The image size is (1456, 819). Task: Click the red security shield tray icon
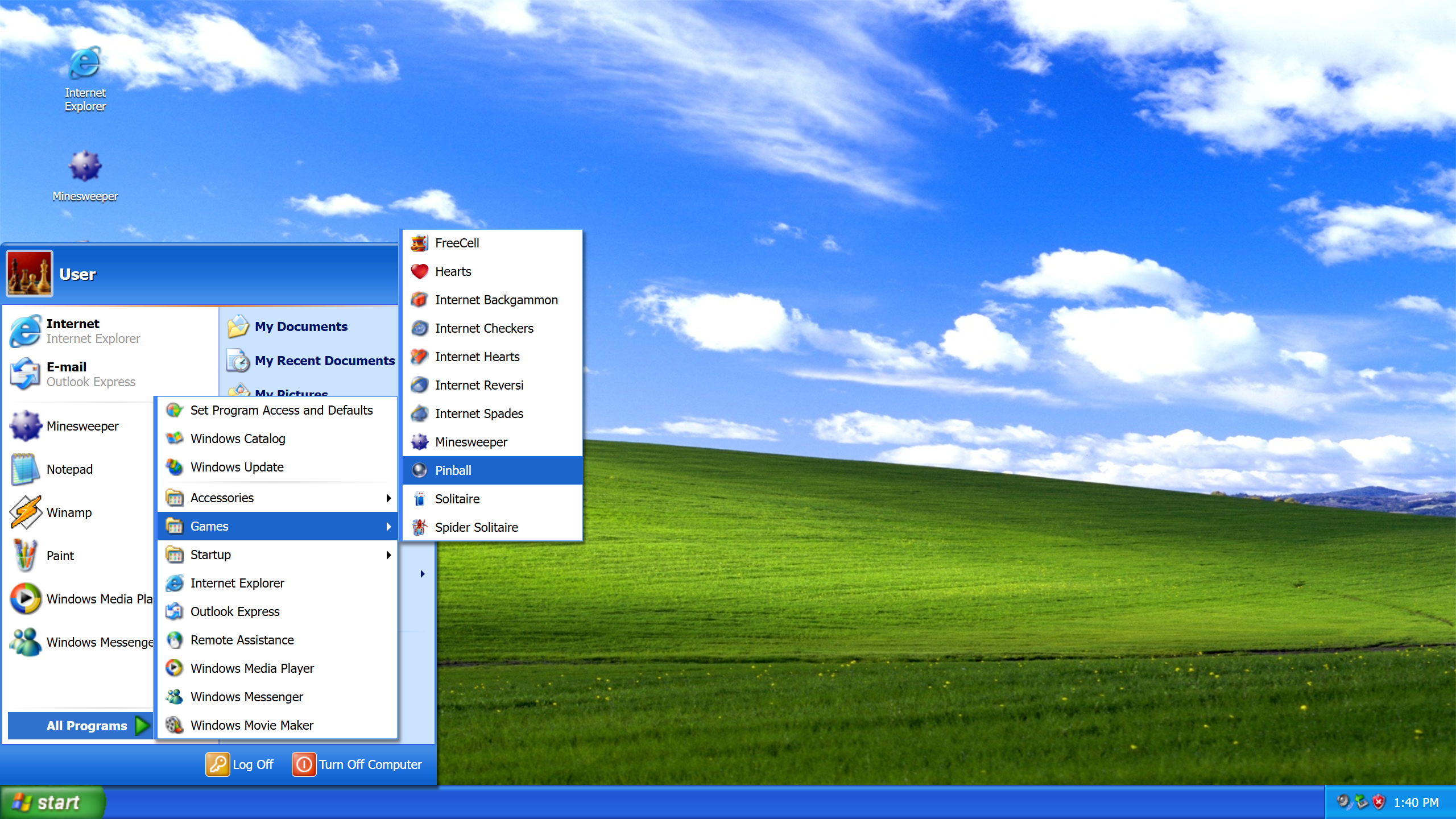1379,803
